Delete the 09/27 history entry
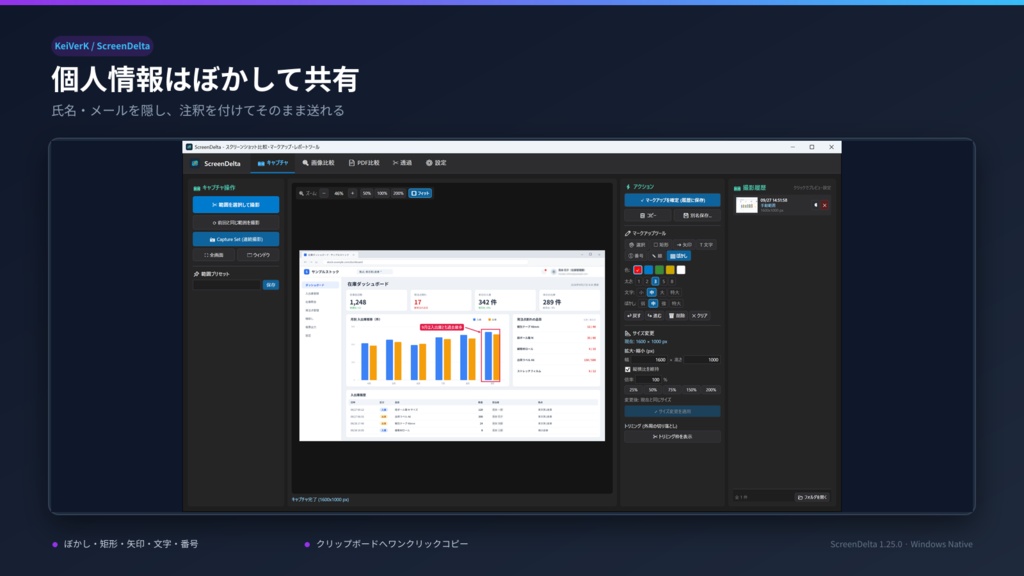This screenshot has height=576, width=1024. pos(824,205)
